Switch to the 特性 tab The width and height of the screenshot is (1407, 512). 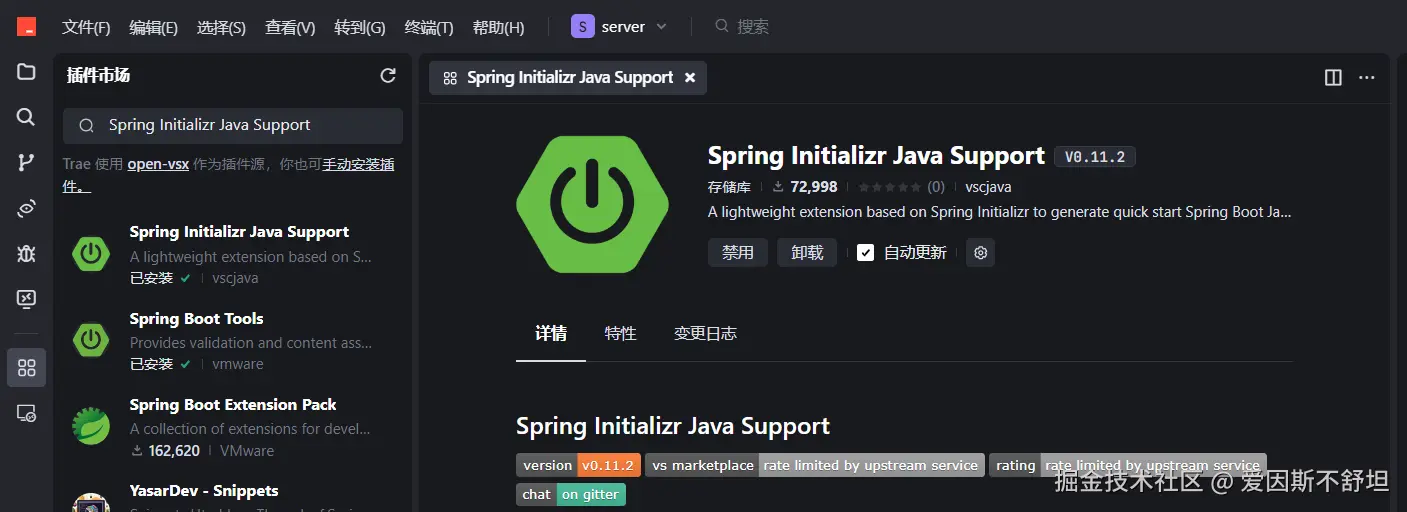[x=620, y=333]
